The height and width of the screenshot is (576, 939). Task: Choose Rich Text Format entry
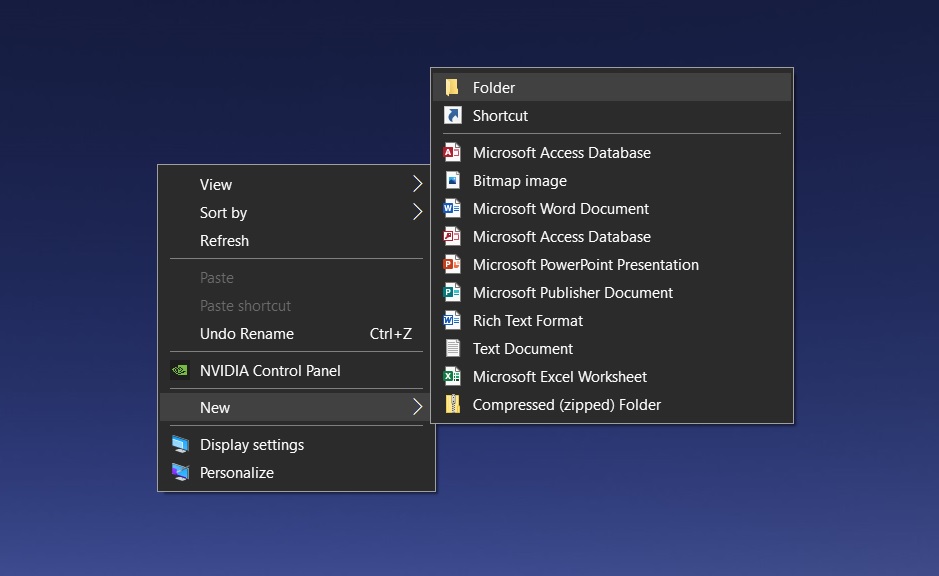[612, 321]
